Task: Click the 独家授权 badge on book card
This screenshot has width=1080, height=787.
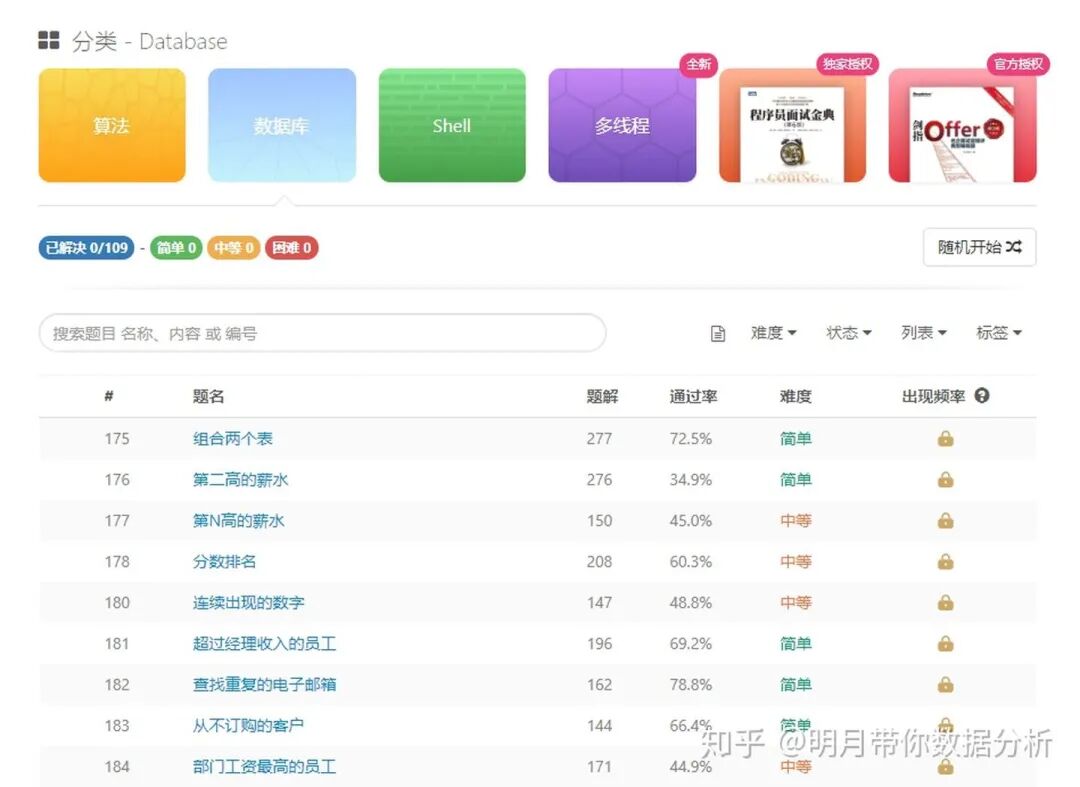Action: tap(848, 64)
